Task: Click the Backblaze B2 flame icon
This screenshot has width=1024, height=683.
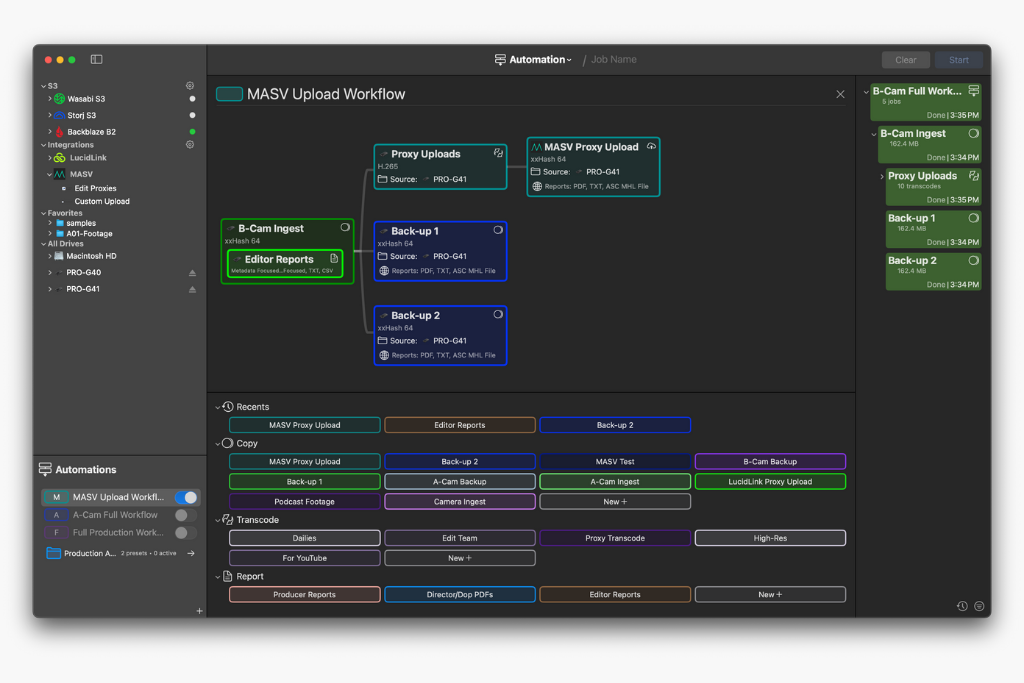Action: (x=60, y=132)
